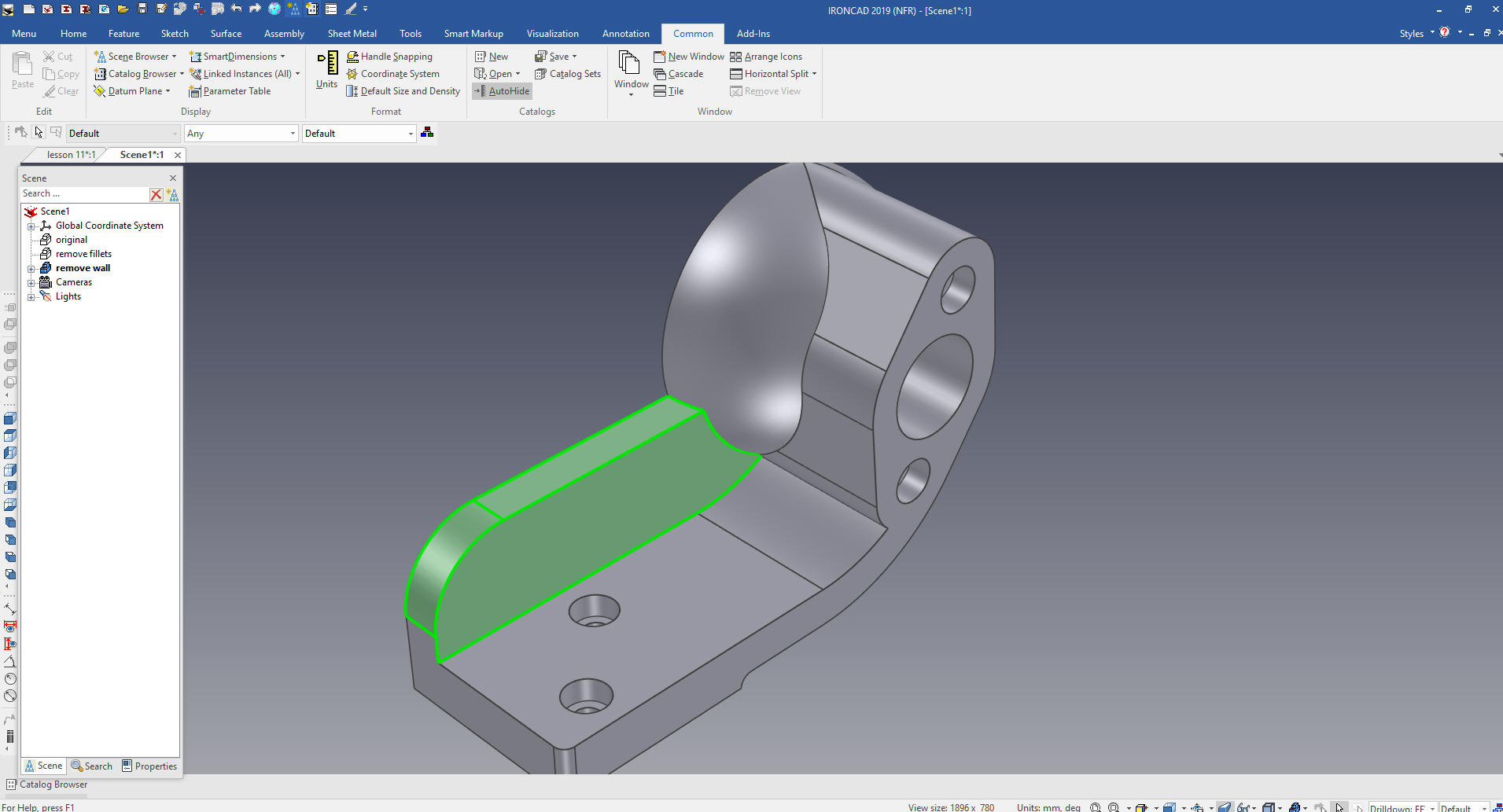Switch to the Properties panel tab
Screen dimensions: 1503x812
149,766
